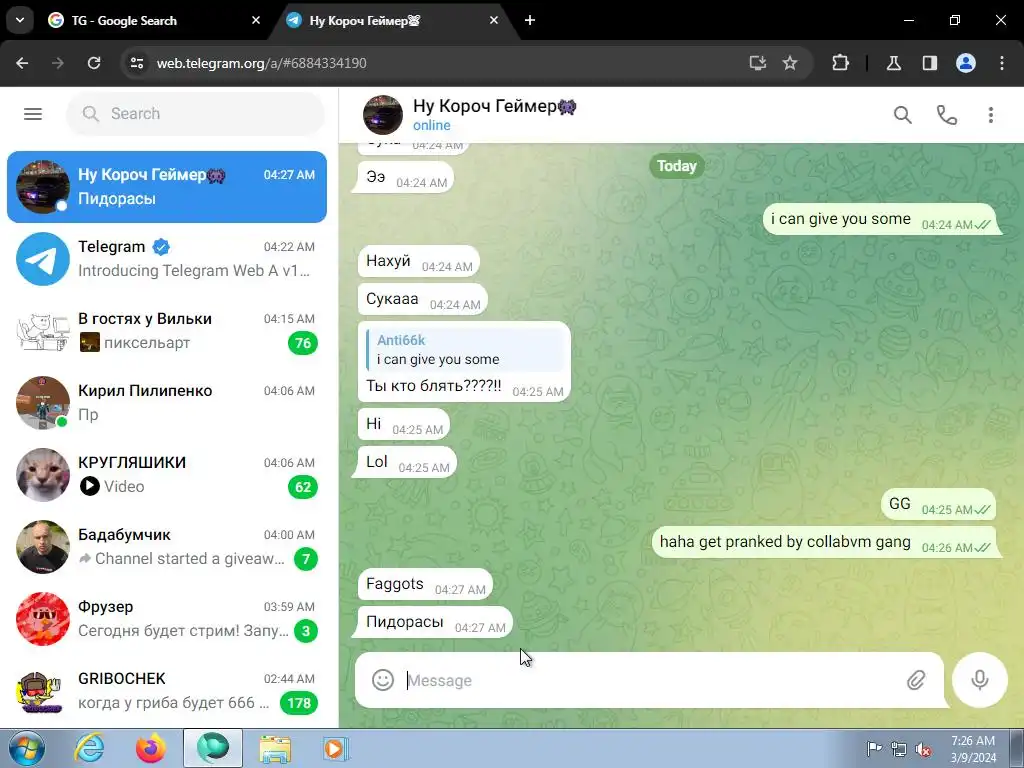The width and height of the screenshot is (1024, 768).
Task: Click the 'Faggots' message bubble
Action: click(x=425, y=584)
